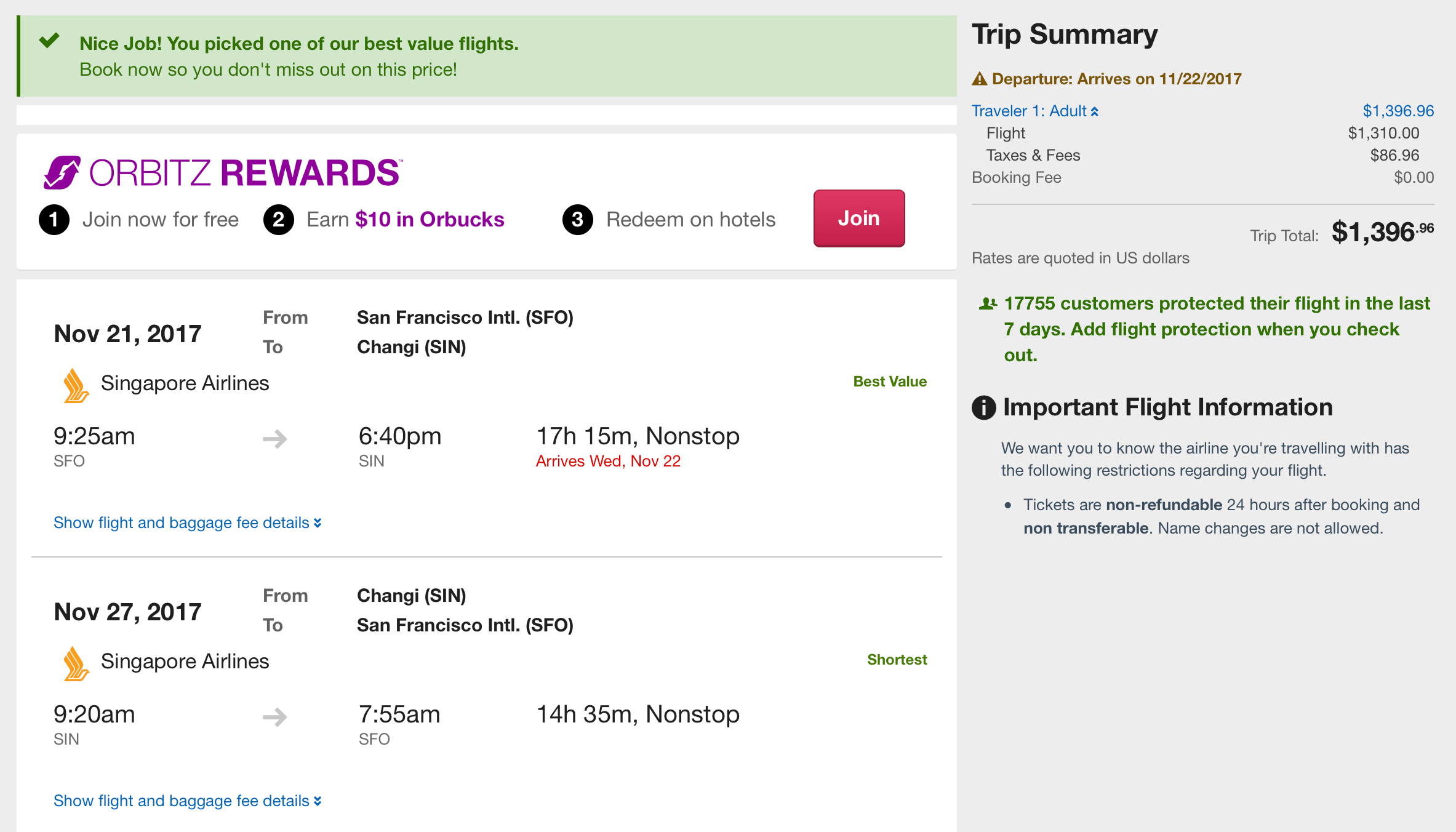Click the green checkmark icon in banner
Image resolution: width=1456 pixels, height=832 pixels.
point(49,41)
